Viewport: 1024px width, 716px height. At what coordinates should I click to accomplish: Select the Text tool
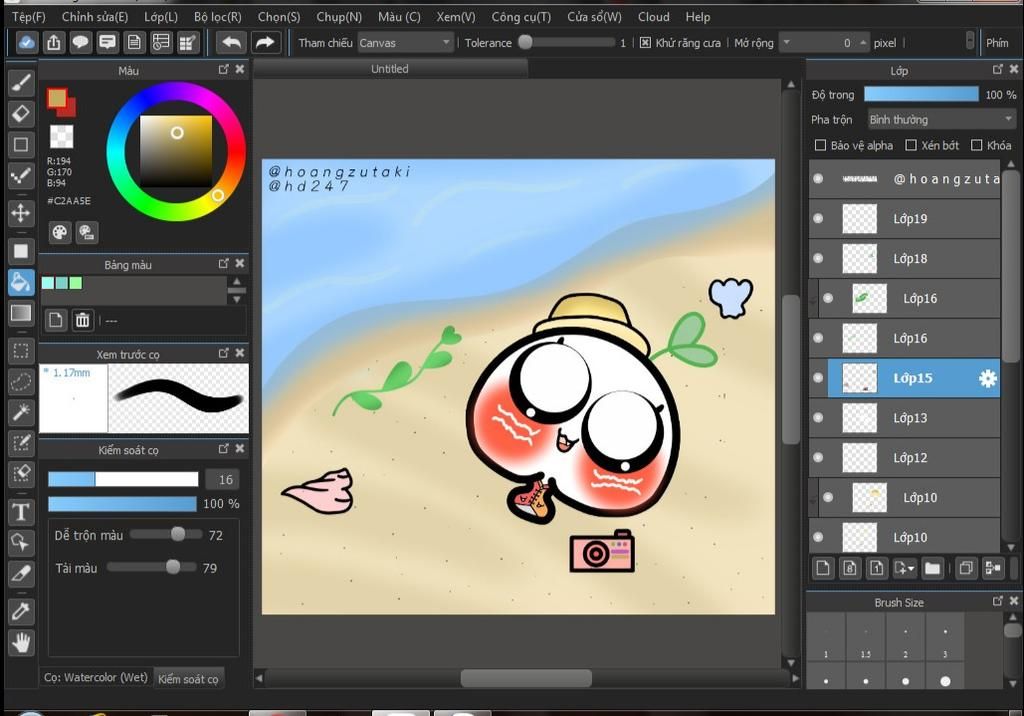point(21,512)
